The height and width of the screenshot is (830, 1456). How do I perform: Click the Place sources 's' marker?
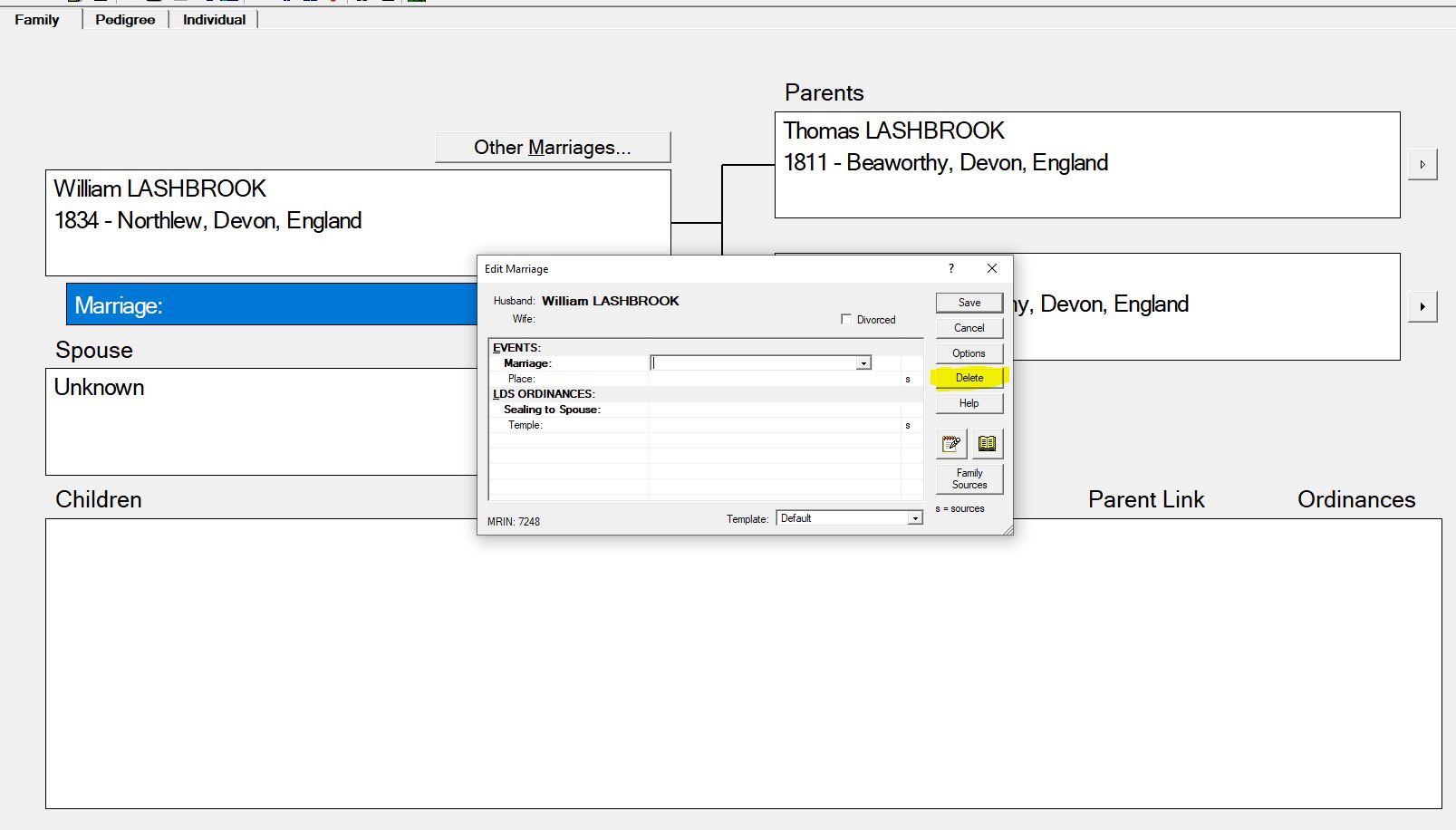pos(908,379)
